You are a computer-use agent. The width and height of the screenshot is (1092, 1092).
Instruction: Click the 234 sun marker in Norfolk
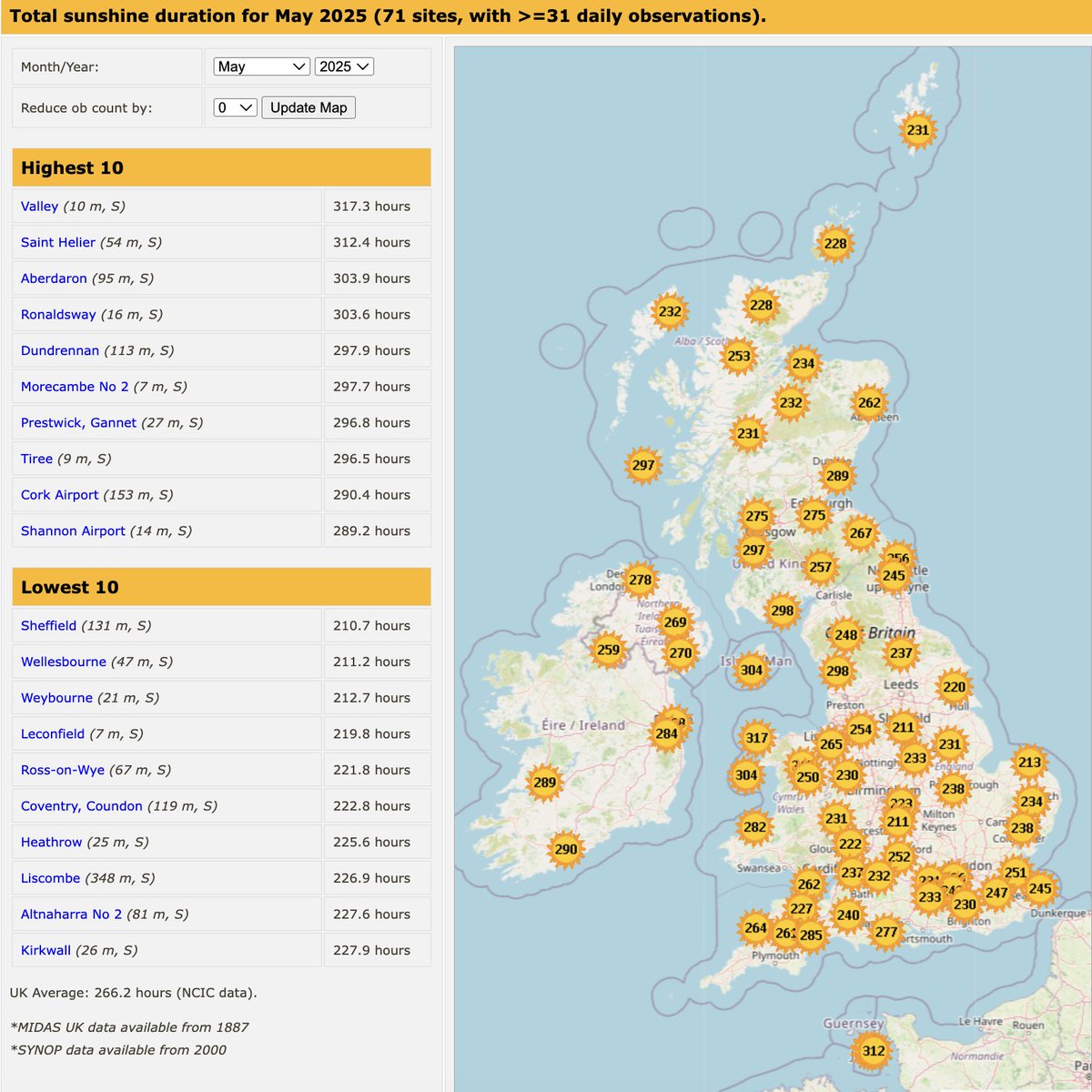point(1032,802)
